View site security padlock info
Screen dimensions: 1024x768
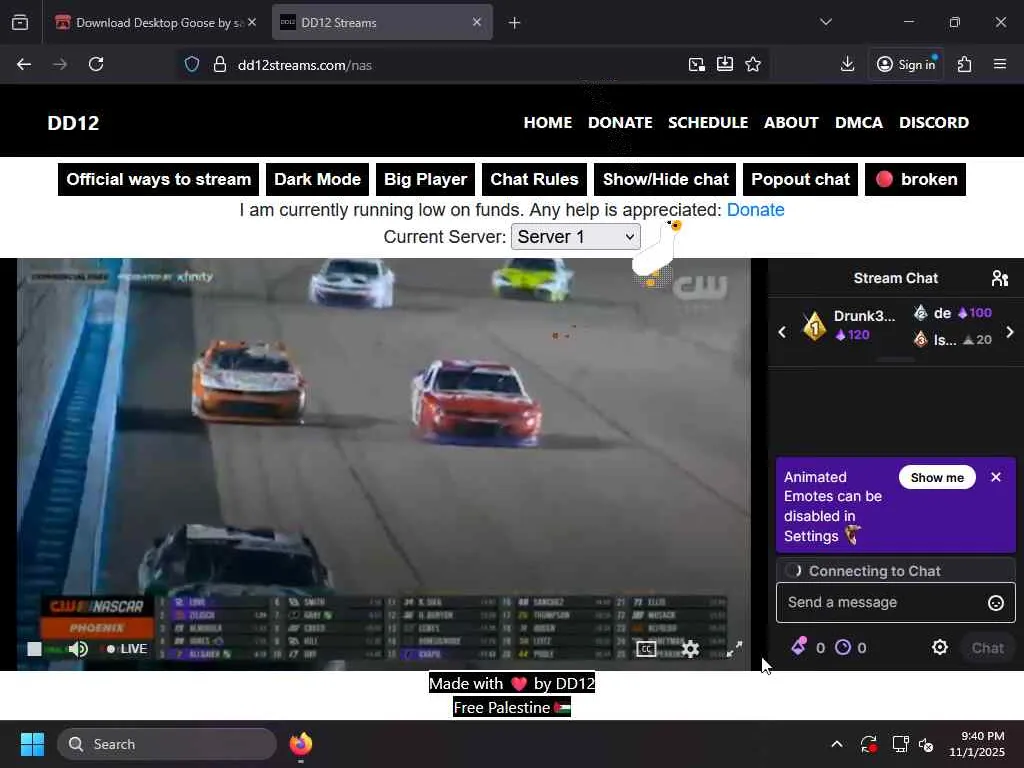220,64
